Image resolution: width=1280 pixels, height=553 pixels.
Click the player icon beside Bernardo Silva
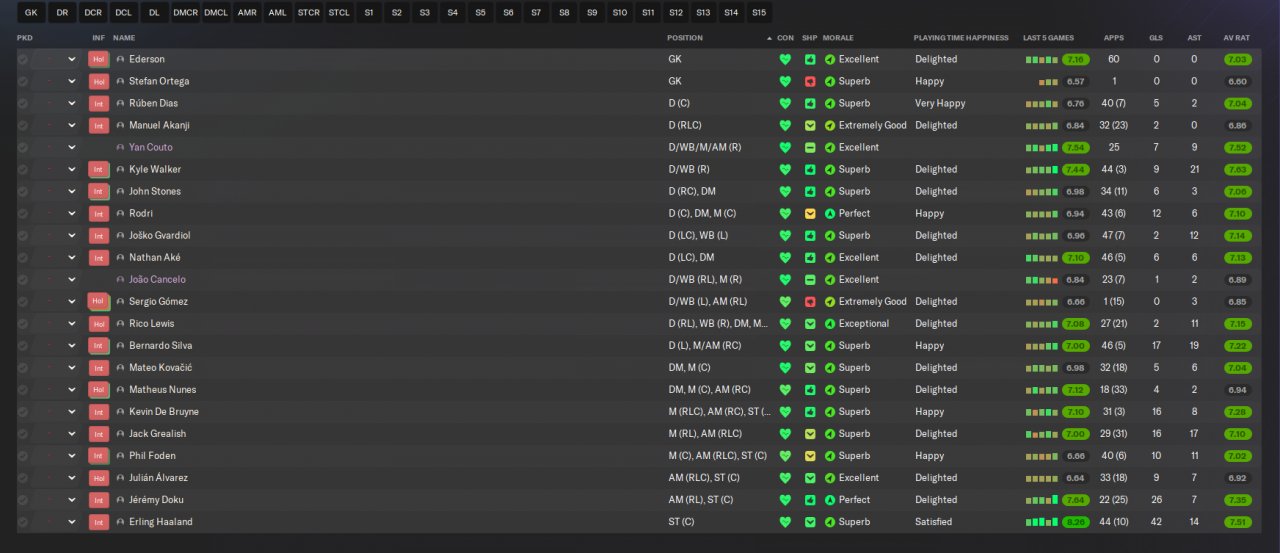coord(120,346)
